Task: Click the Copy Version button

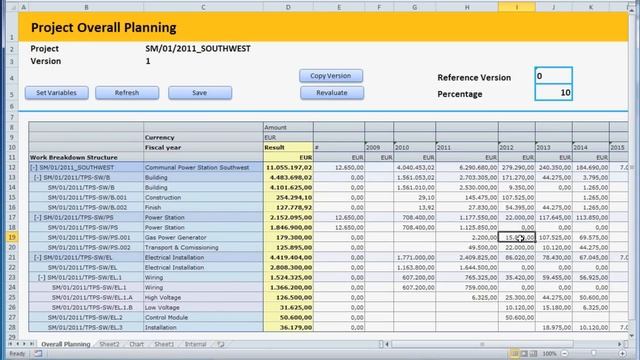Action: pos(331,76)
